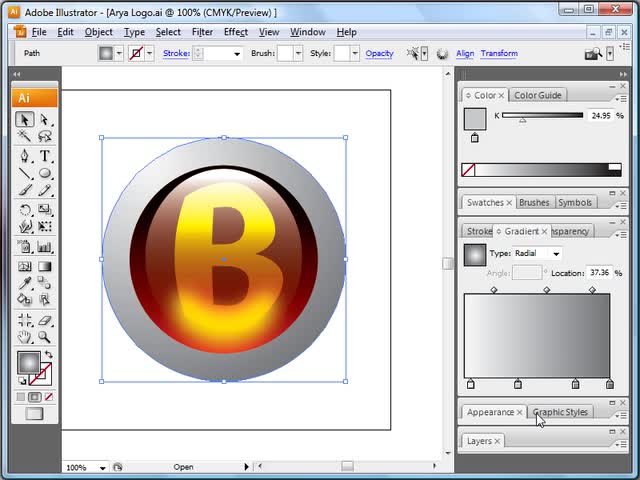Viewport: 640px width, 480px height.
Task: Select the Pen tool
Action: point(24,156)
